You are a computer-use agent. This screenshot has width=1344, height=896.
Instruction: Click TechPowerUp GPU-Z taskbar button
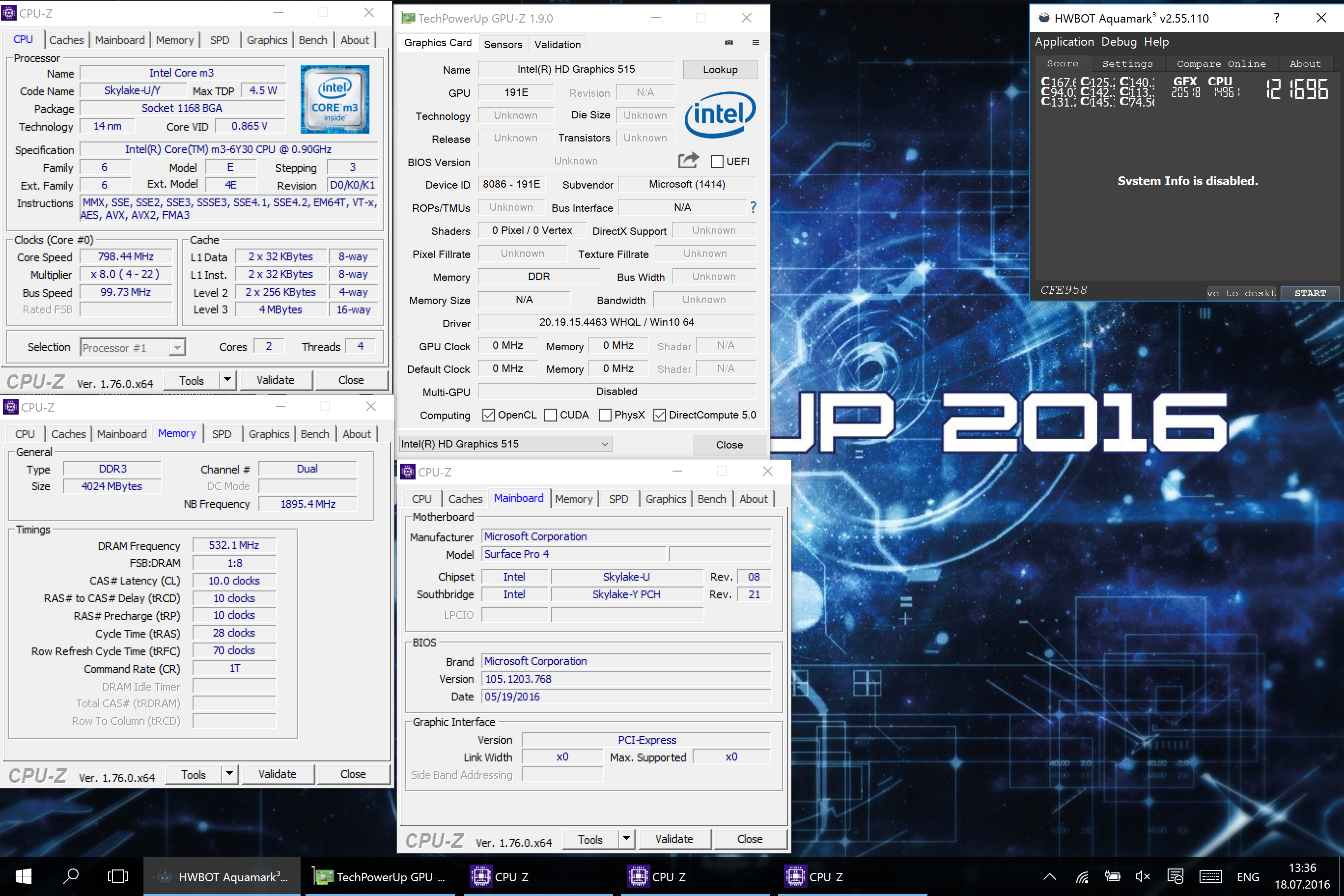tap(380, 876)
